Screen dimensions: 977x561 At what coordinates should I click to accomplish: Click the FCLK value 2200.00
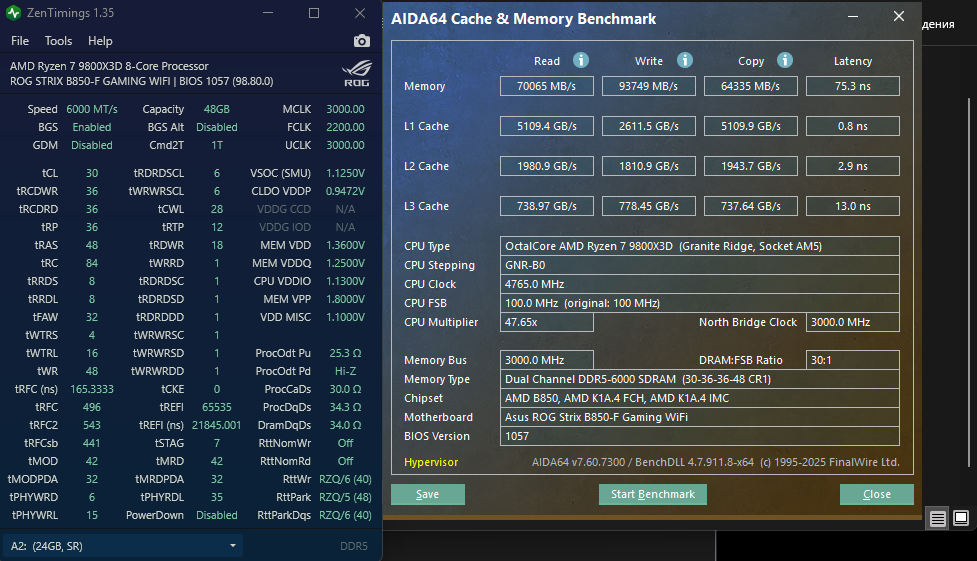(345, 127)
